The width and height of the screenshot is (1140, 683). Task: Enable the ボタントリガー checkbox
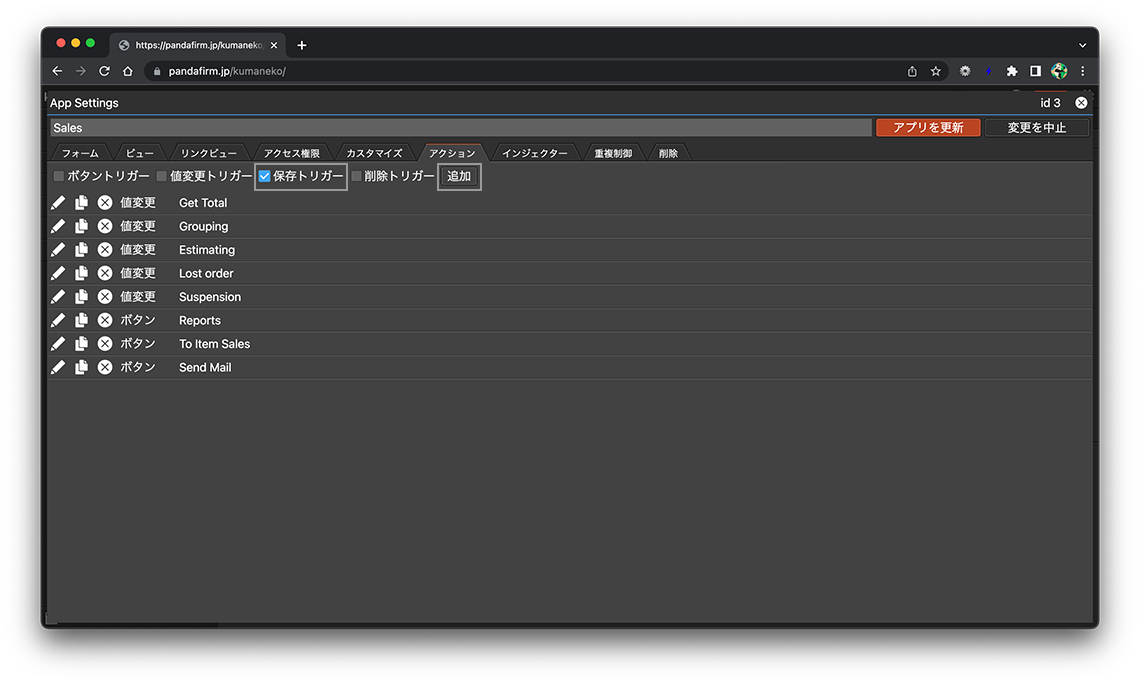[59, 176]
